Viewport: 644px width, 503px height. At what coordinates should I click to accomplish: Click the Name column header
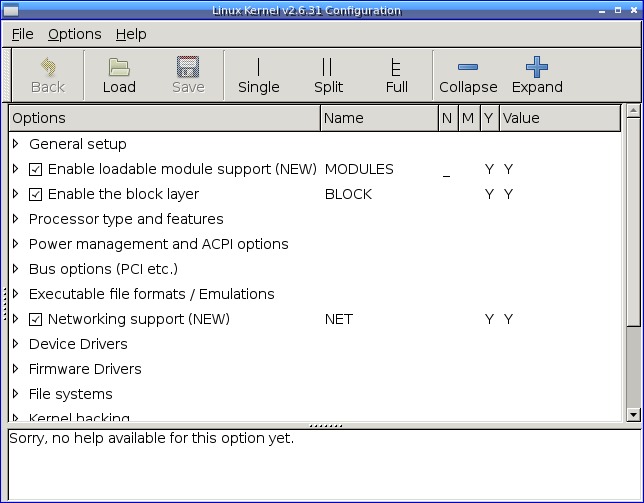pyautogui.click(x=378, y=118)
